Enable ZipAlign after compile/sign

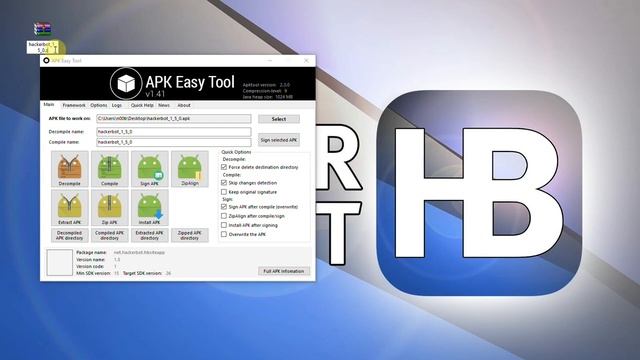[x=224, y=216]
